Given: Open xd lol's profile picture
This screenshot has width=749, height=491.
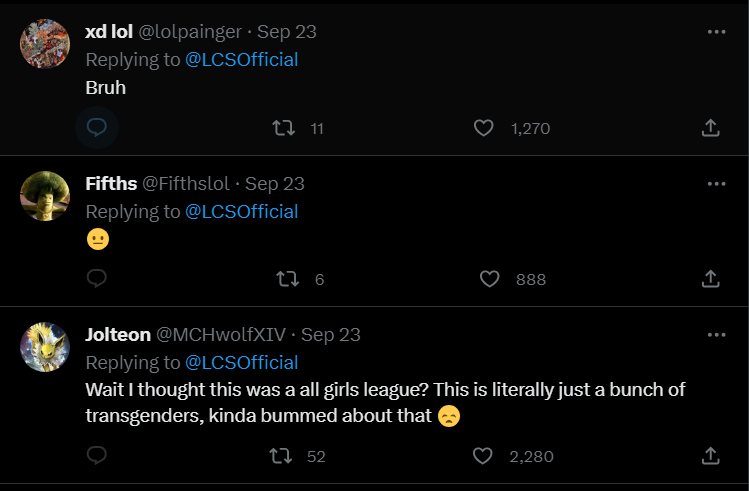Looking at the screenshot, I should 45,44.
